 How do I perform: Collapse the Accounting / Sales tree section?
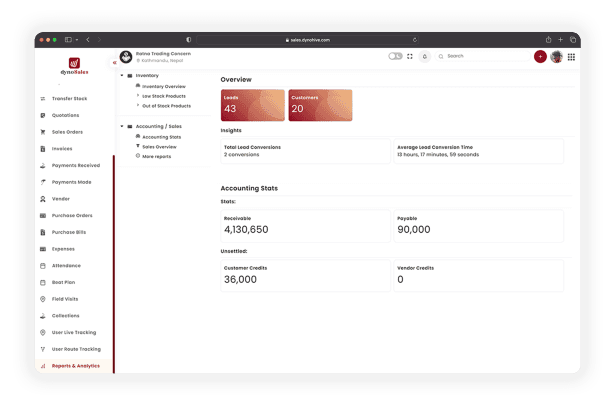pyautogui.click(x=122, y=126)
